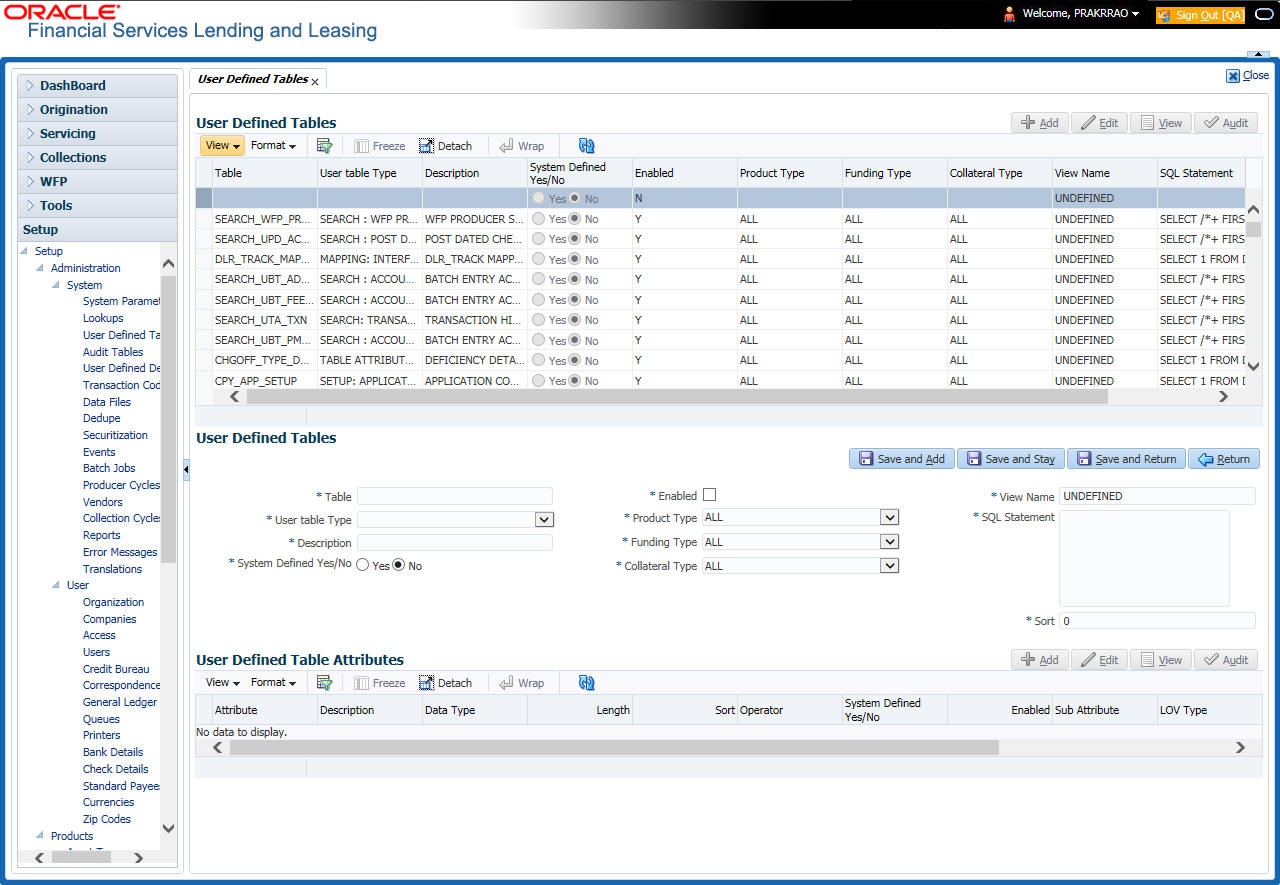Select Yes for System Defined in the form
Image resolution: width=1280 pixels, height=885 pixels.
pos(363,565)
